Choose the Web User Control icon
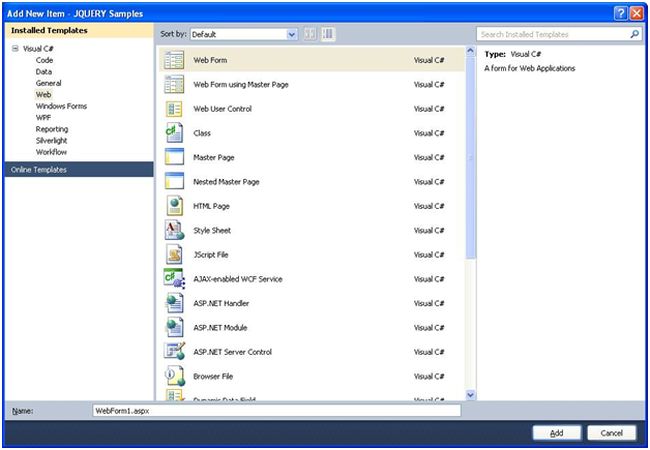 (174, 109)
